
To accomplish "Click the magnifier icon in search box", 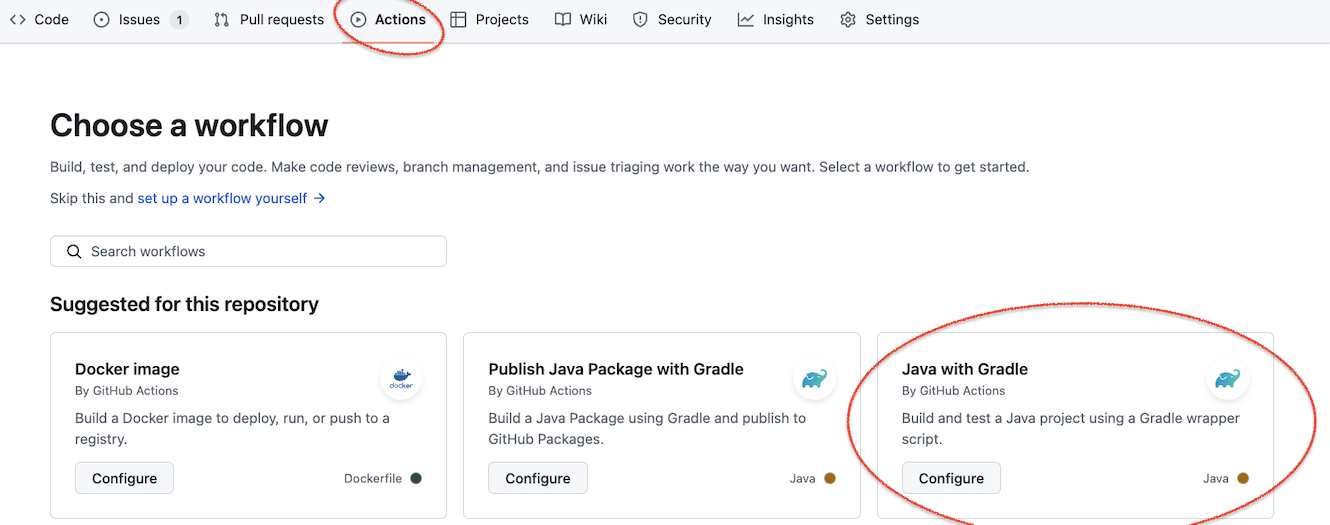I will click(73, 251).
